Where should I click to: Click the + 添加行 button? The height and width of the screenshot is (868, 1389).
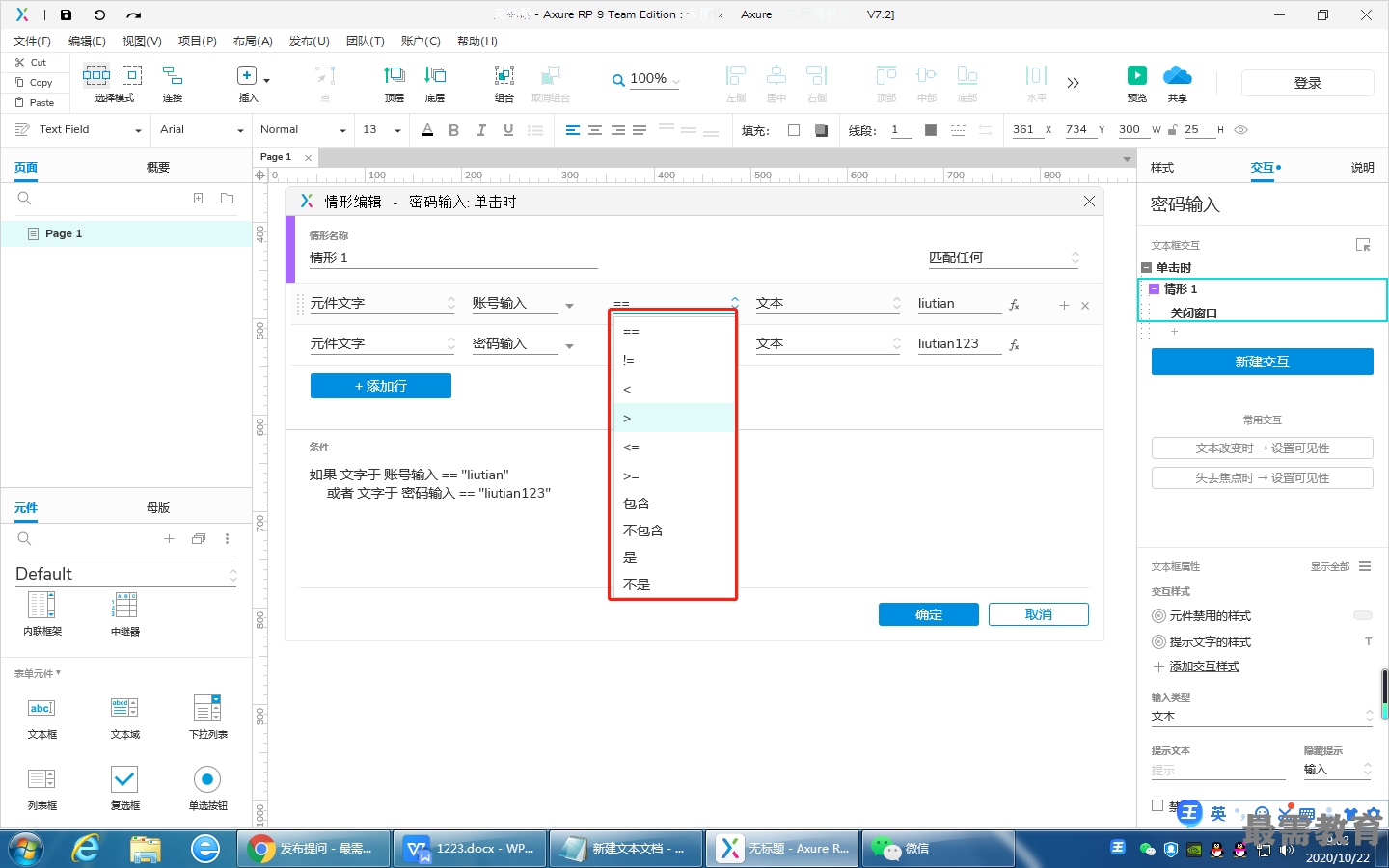point(381,386)
